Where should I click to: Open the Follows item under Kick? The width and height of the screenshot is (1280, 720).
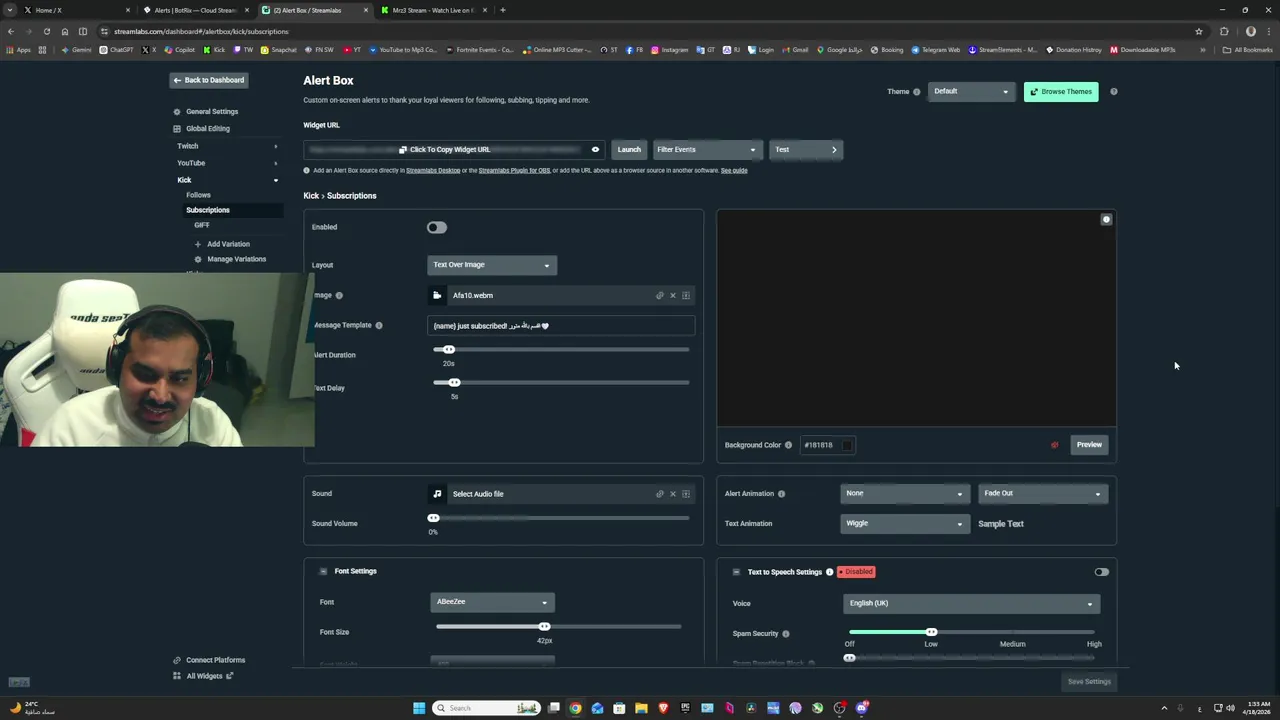198,195
